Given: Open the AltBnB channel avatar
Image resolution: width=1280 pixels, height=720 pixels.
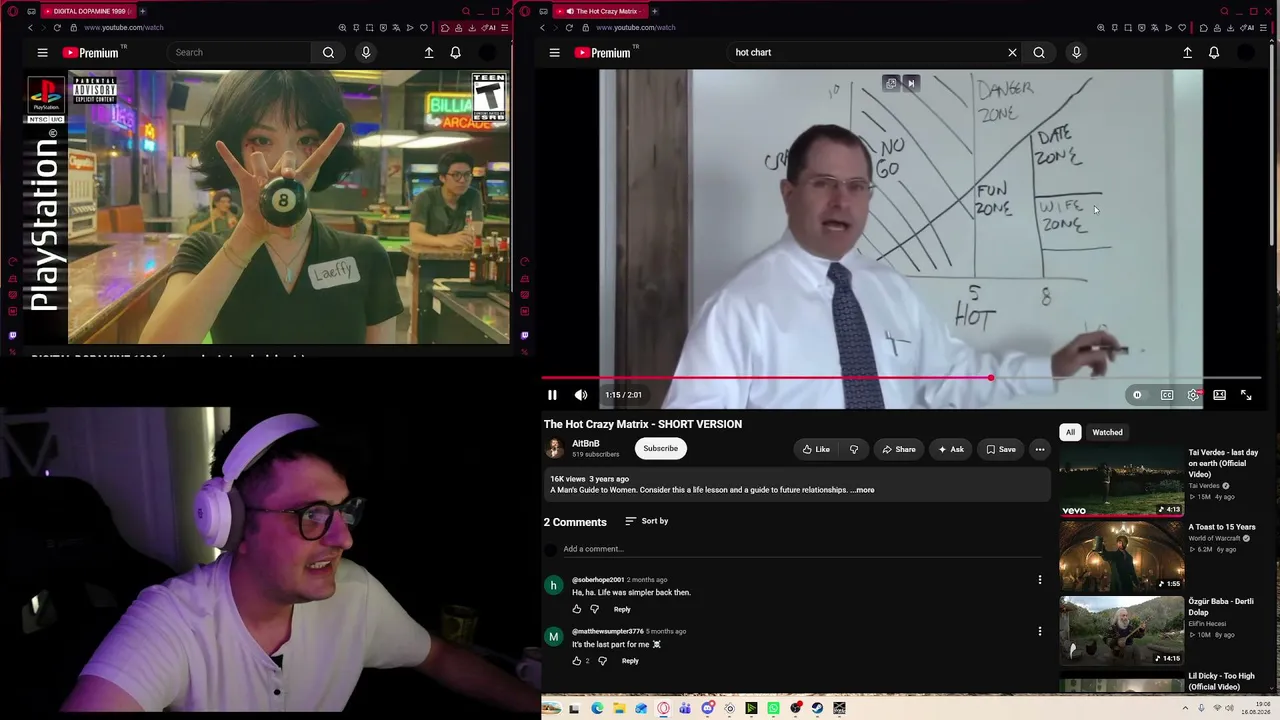Looking at the screenshot, I should (x=554, y=448).
